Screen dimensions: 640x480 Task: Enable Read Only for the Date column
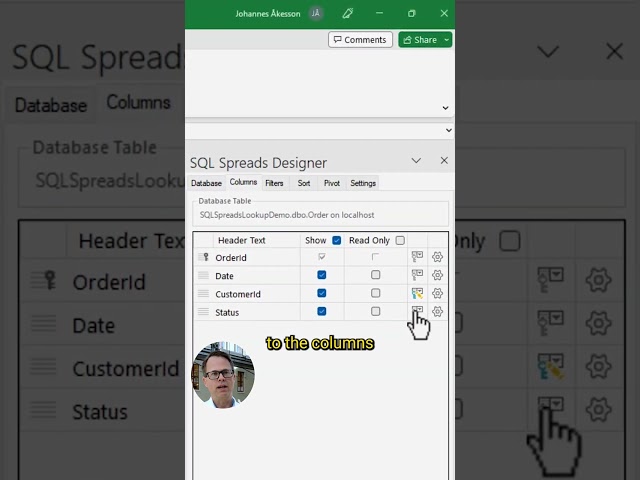pyautogui.click(x=376, y=275)
